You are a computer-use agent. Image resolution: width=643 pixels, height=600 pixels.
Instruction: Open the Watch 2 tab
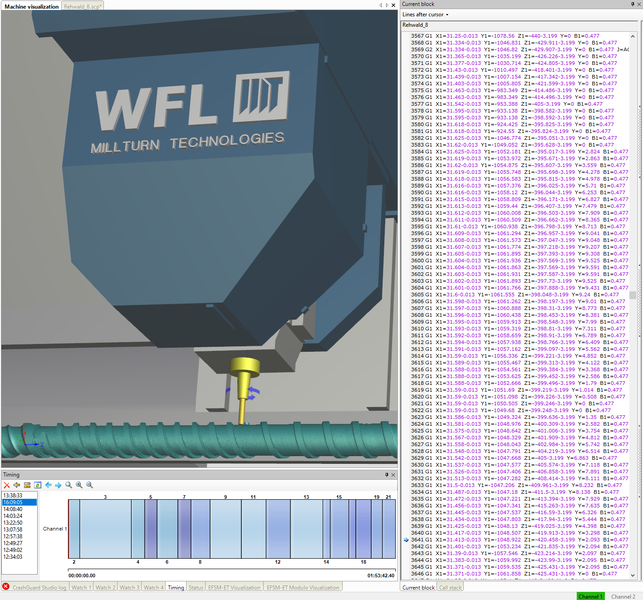pyautogui.click(x=105, y=587)
